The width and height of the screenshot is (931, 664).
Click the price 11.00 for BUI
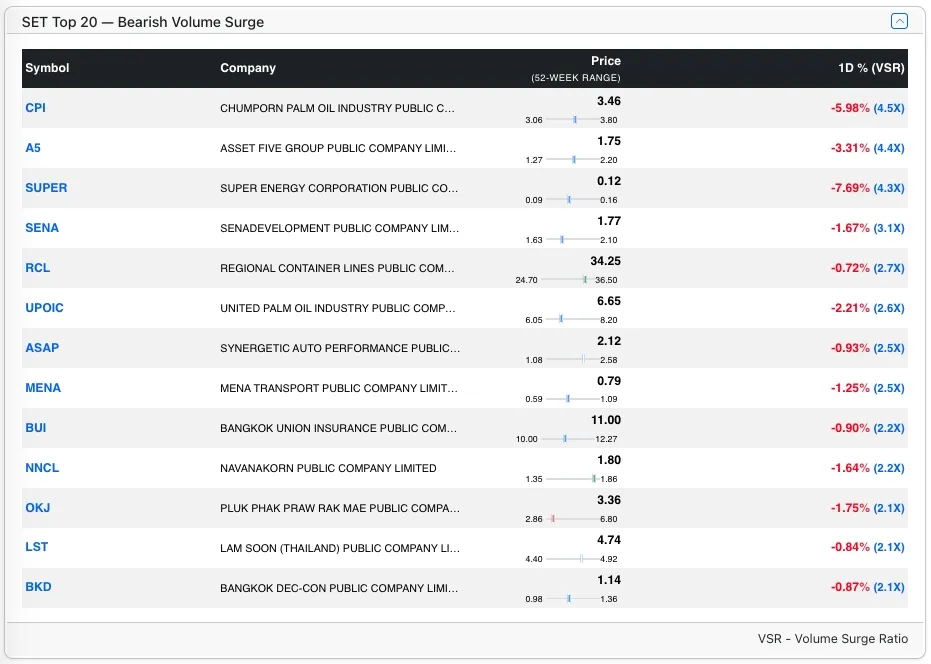[x=606, y=420]
